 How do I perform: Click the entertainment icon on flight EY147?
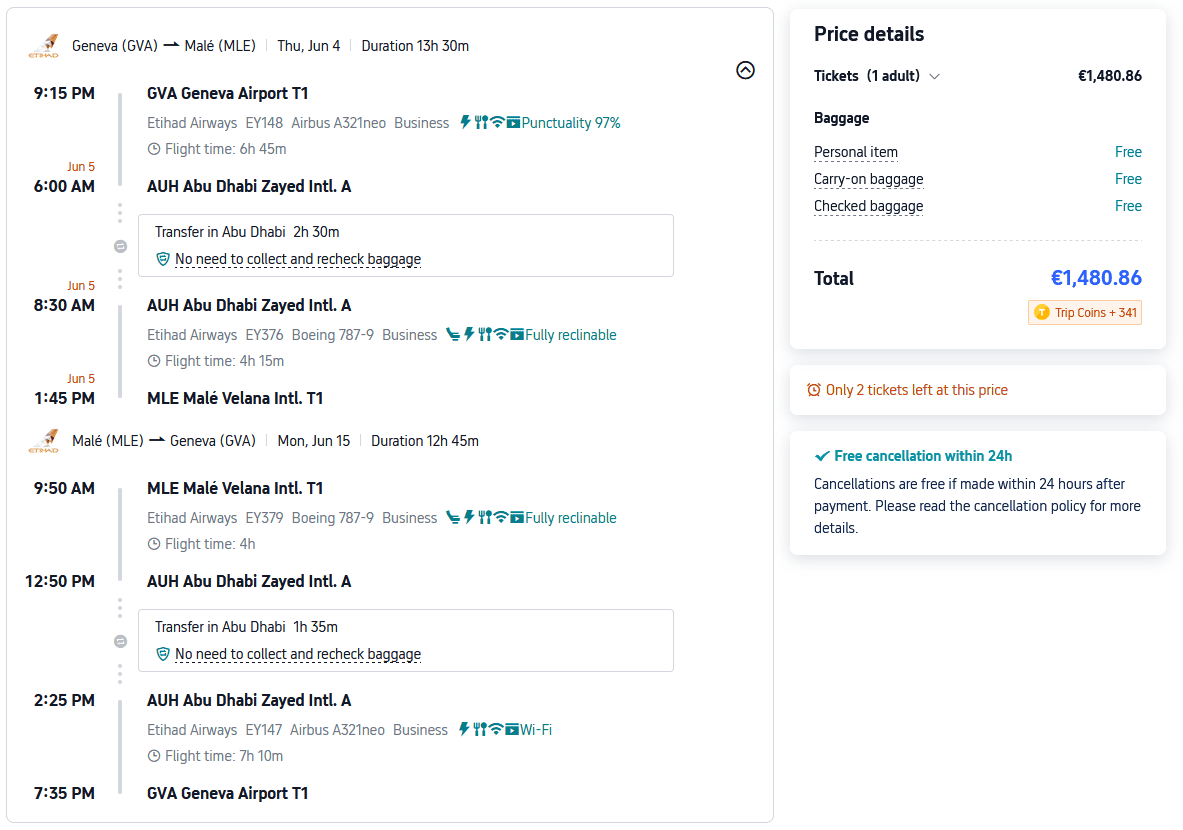[512, 730]
